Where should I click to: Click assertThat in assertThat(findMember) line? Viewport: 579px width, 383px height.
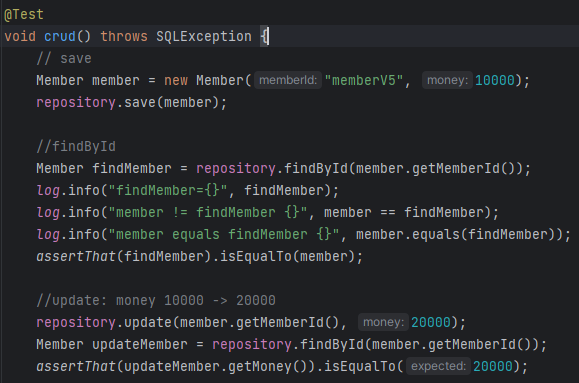pyautogui.click(x=76, y=256)
